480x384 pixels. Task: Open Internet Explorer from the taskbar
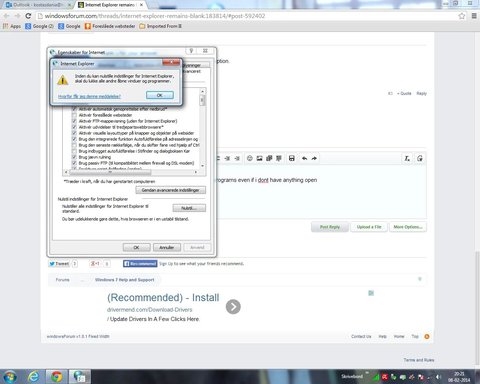pyautogui.click(x=33, y=377)
